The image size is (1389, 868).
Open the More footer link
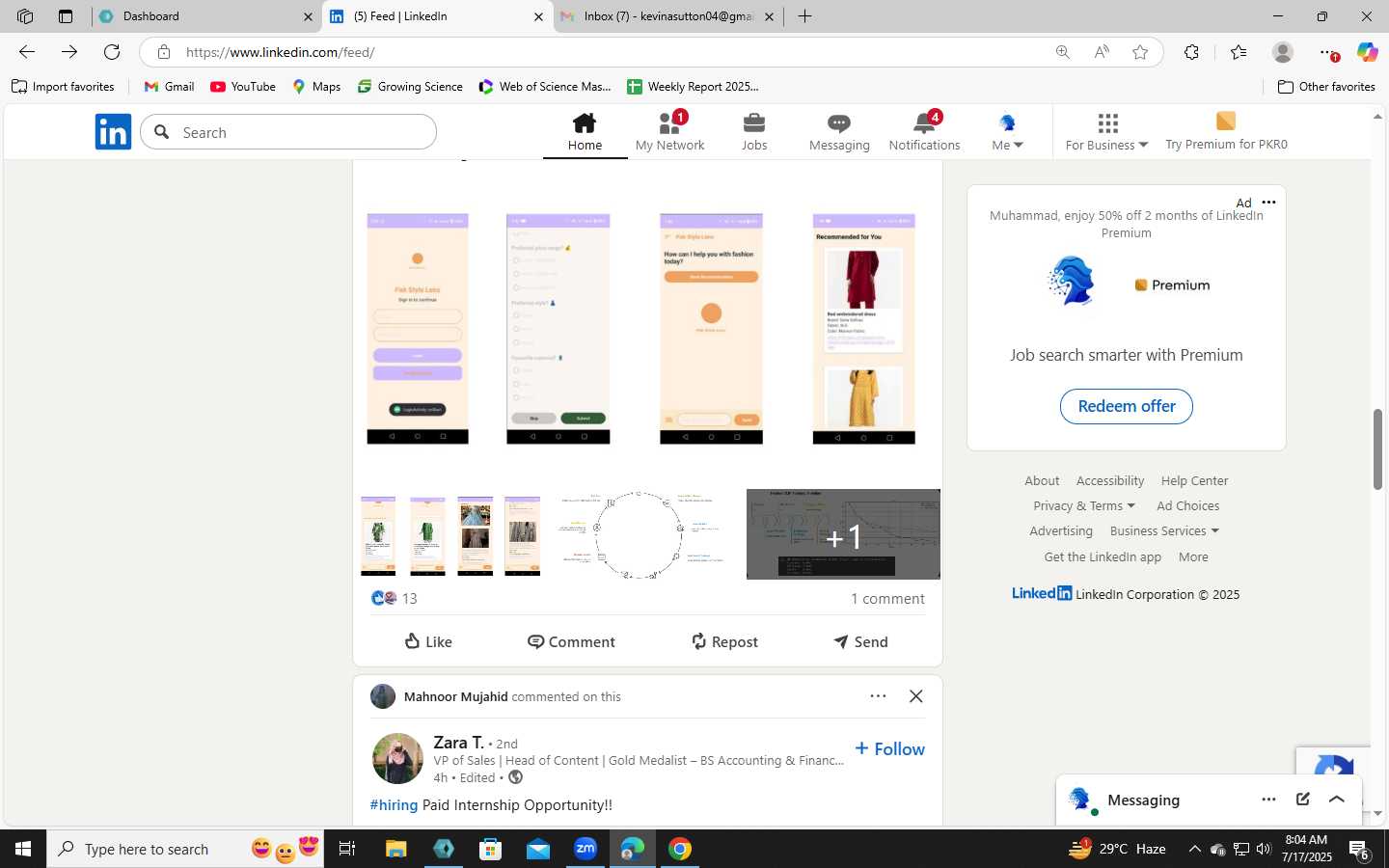click(1193, 556)
